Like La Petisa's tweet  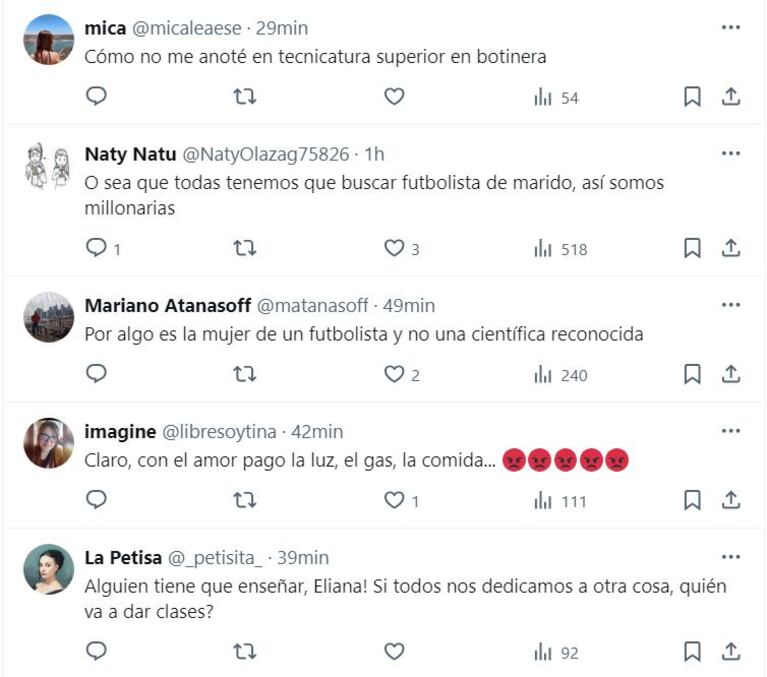[395, 652]
